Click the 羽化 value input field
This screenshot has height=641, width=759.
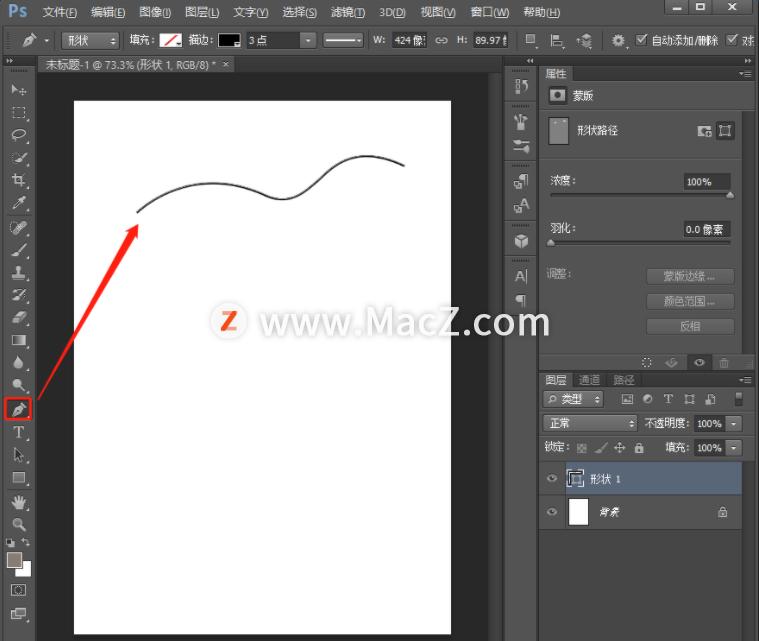[x=706, y=229]
